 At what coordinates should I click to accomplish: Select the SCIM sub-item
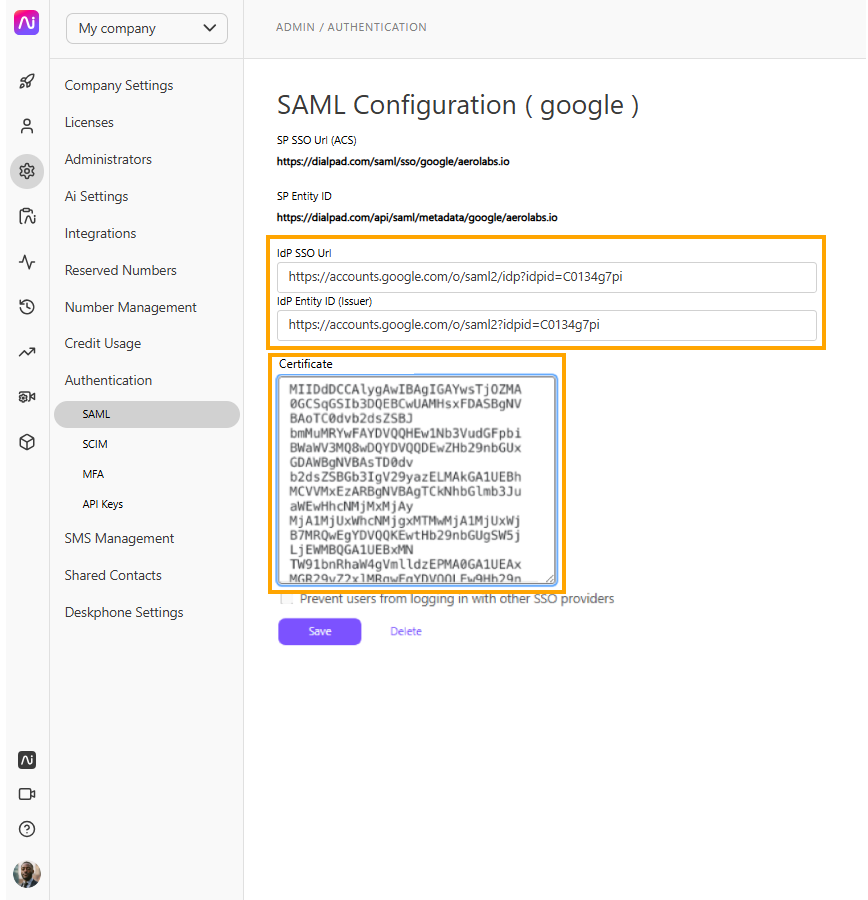pyautogui.click(x=95, y=444)
